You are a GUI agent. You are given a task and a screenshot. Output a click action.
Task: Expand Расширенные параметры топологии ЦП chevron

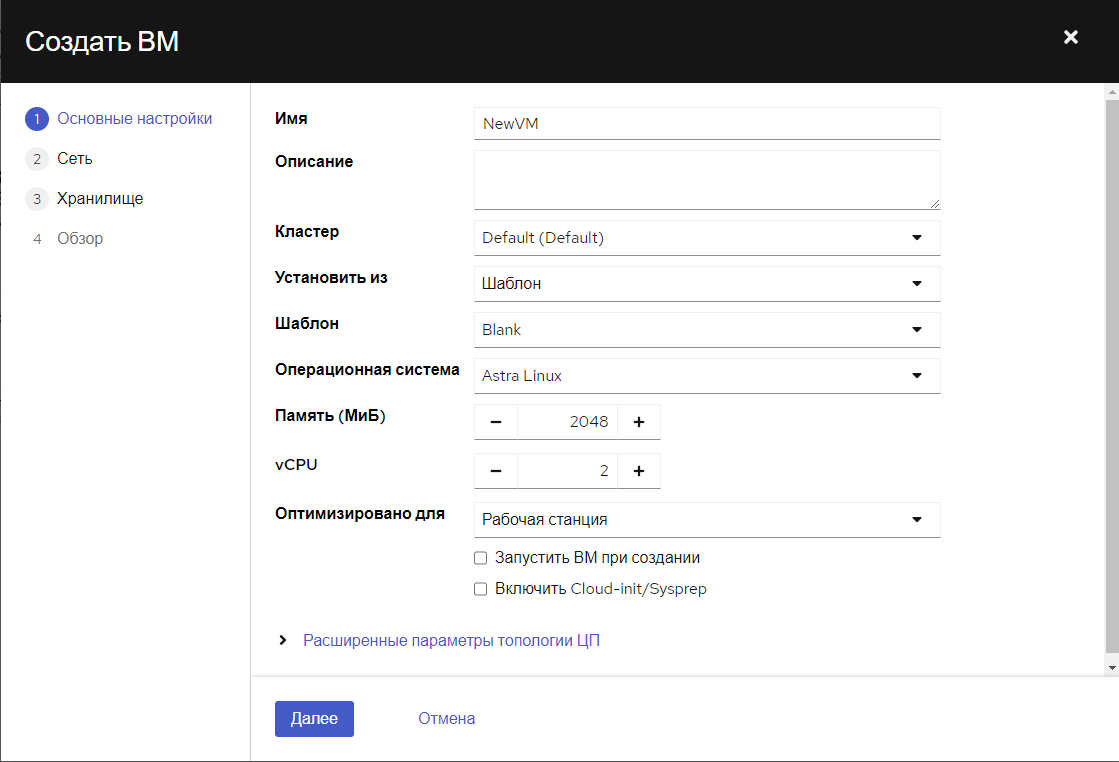click(283, 640)
